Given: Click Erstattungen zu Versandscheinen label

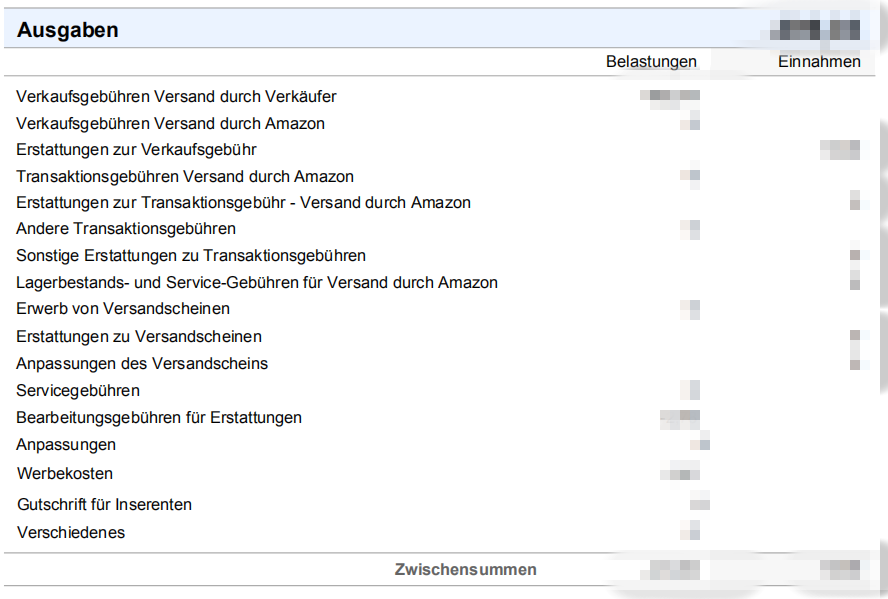Looking at the screenshot, I should tap(139, 337).
